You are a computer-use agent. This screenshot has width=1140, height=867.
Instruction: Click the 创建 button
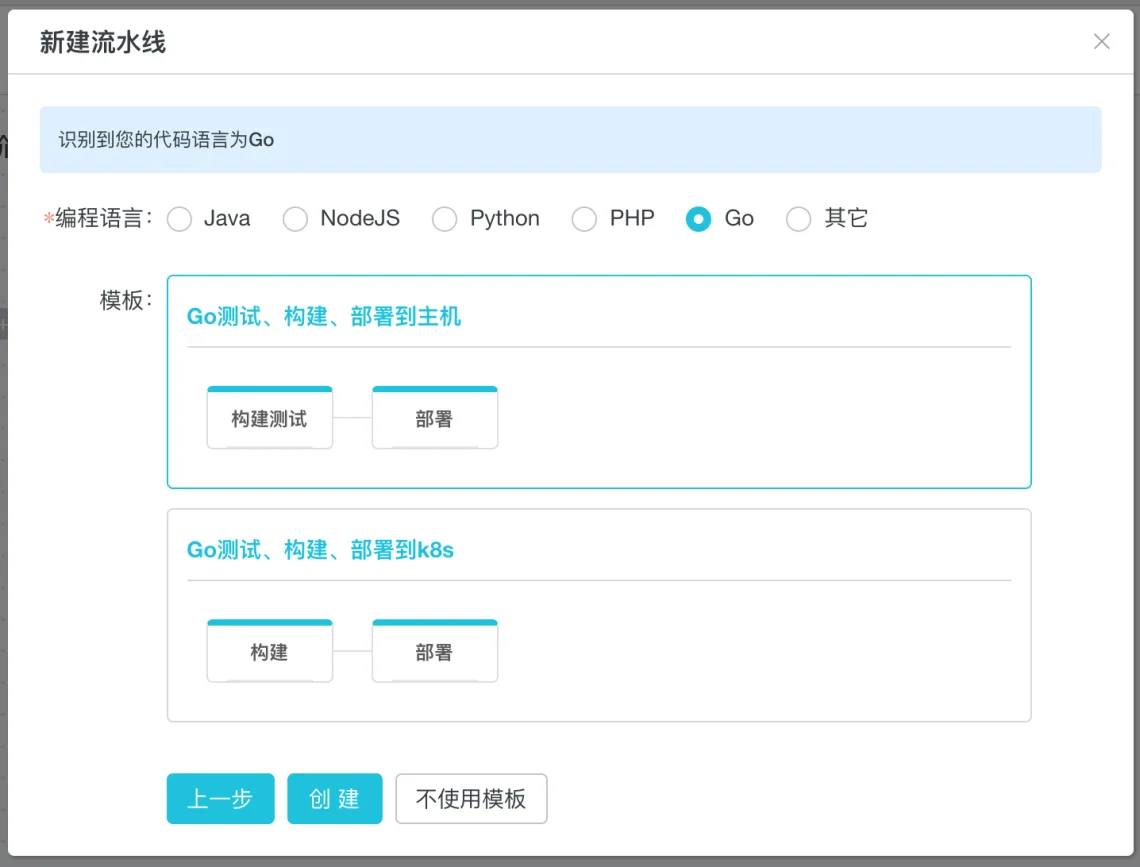point(334,799)
